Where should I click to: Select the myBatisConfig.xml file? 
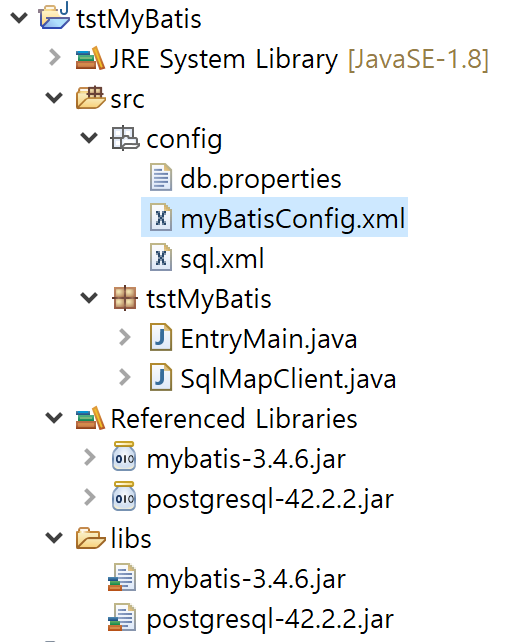274,217
